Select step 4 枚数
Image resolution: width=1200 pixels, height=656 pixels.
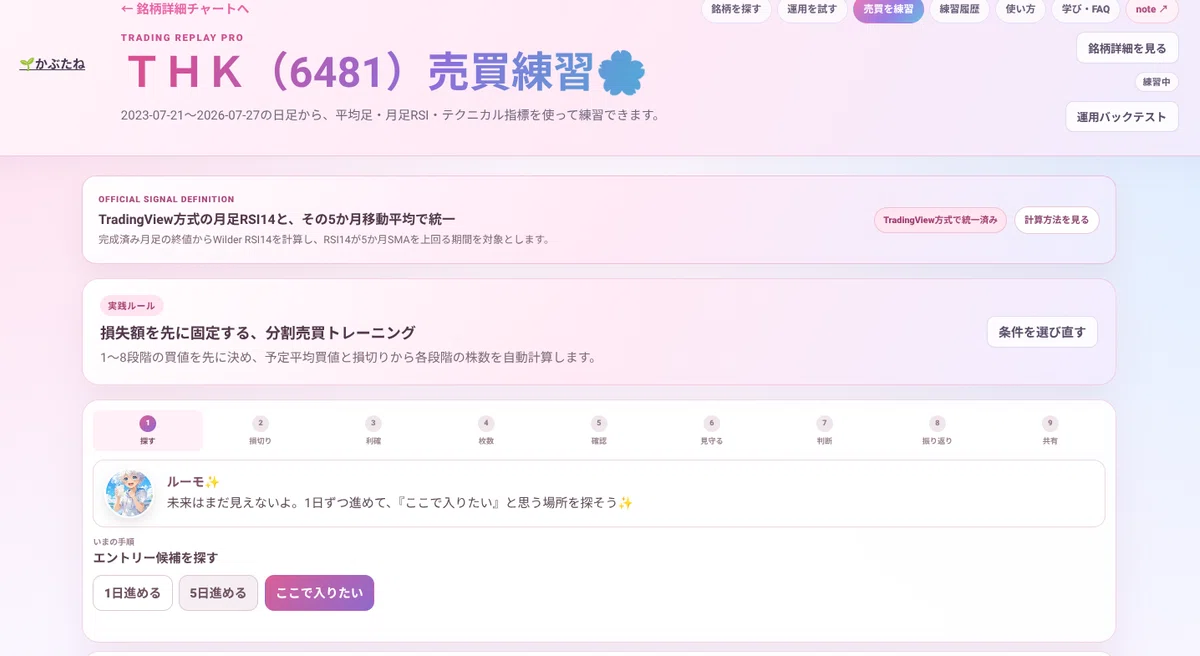[486, 431]
